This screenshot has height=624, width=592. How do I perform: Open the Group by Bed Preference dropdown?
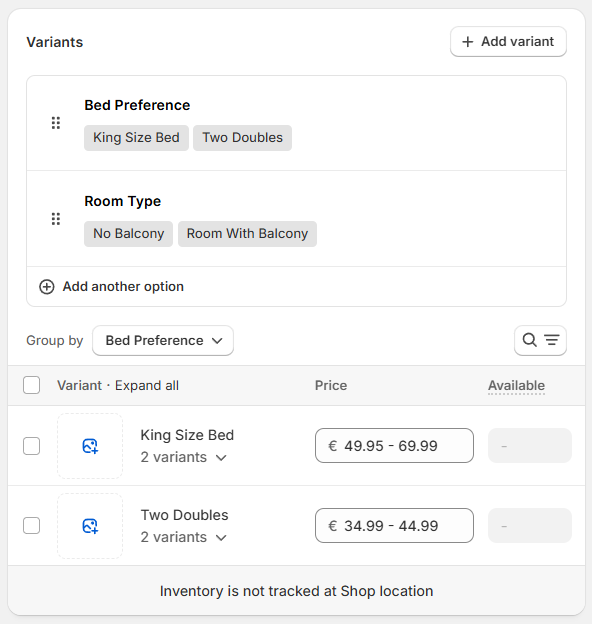tap(163, 341)
